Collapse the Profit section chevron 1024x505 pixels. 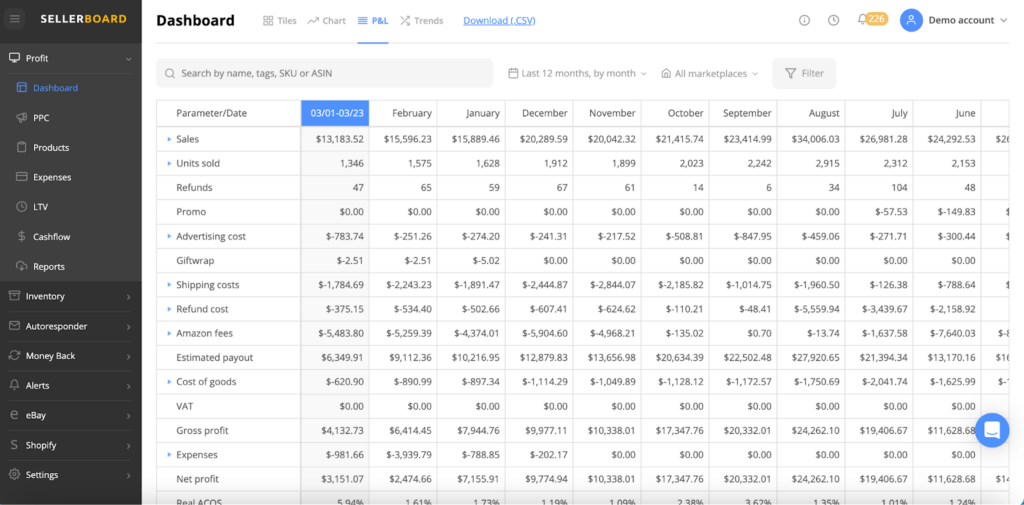pyautogui.click(x=128, y=59)
